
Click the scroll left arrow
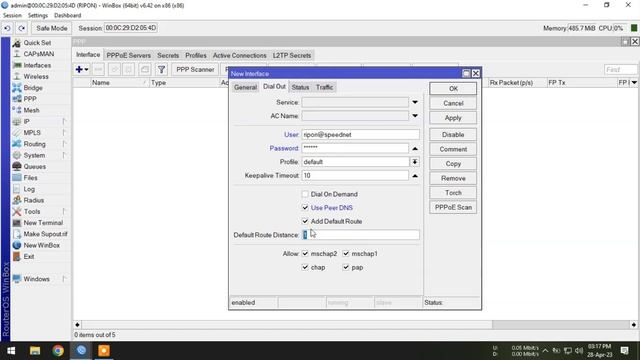77,324
